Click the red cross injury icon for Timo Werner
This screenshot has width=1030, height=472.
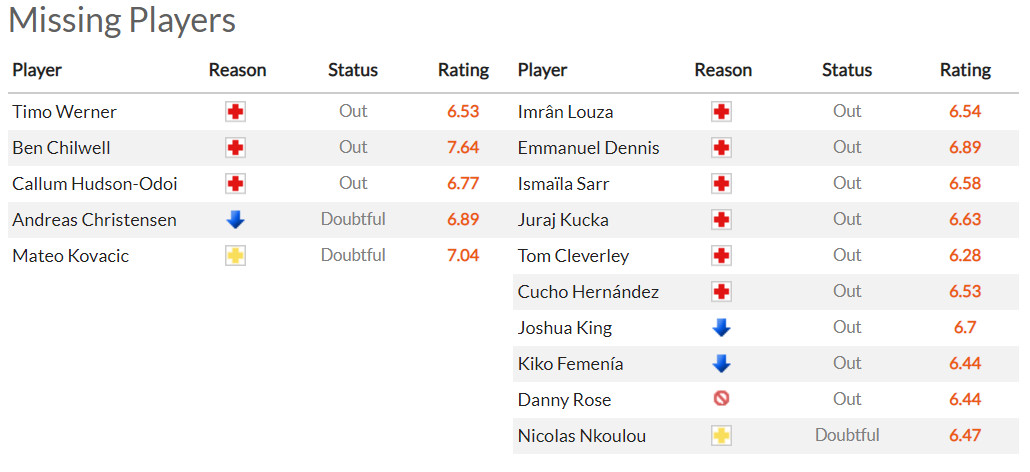click(x=236, y=112)
